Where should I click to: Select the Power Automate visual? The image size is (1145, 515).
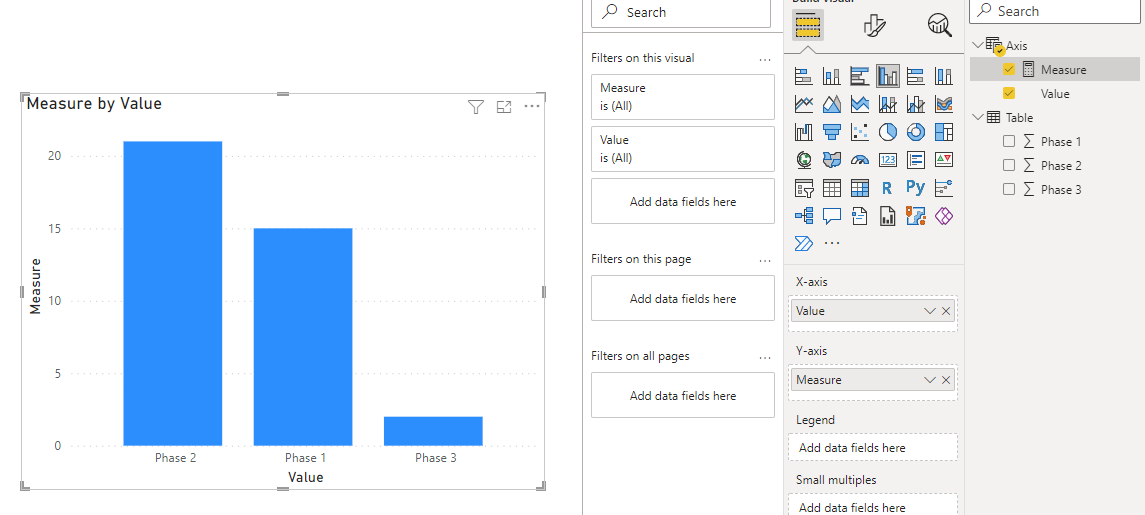click(803, 243)
